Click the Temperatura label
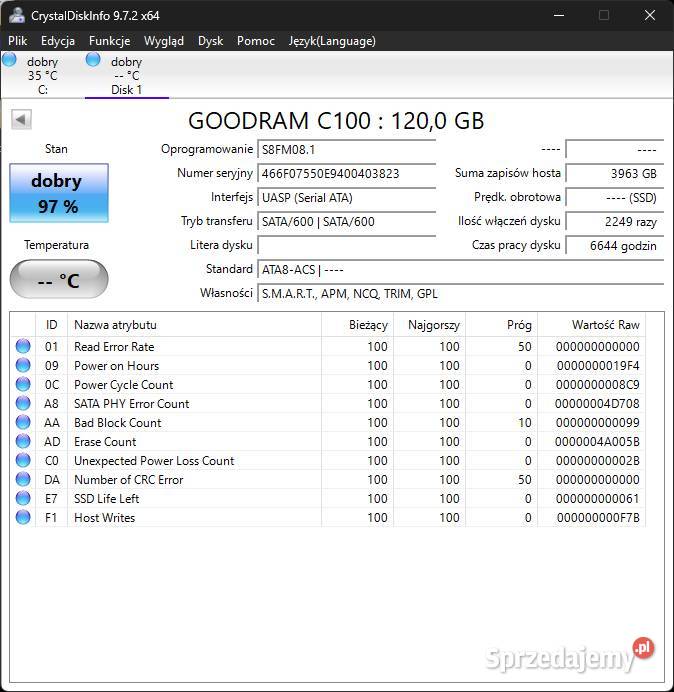The image size is (674, 692). pyautogui.click(x=56, y=245)
